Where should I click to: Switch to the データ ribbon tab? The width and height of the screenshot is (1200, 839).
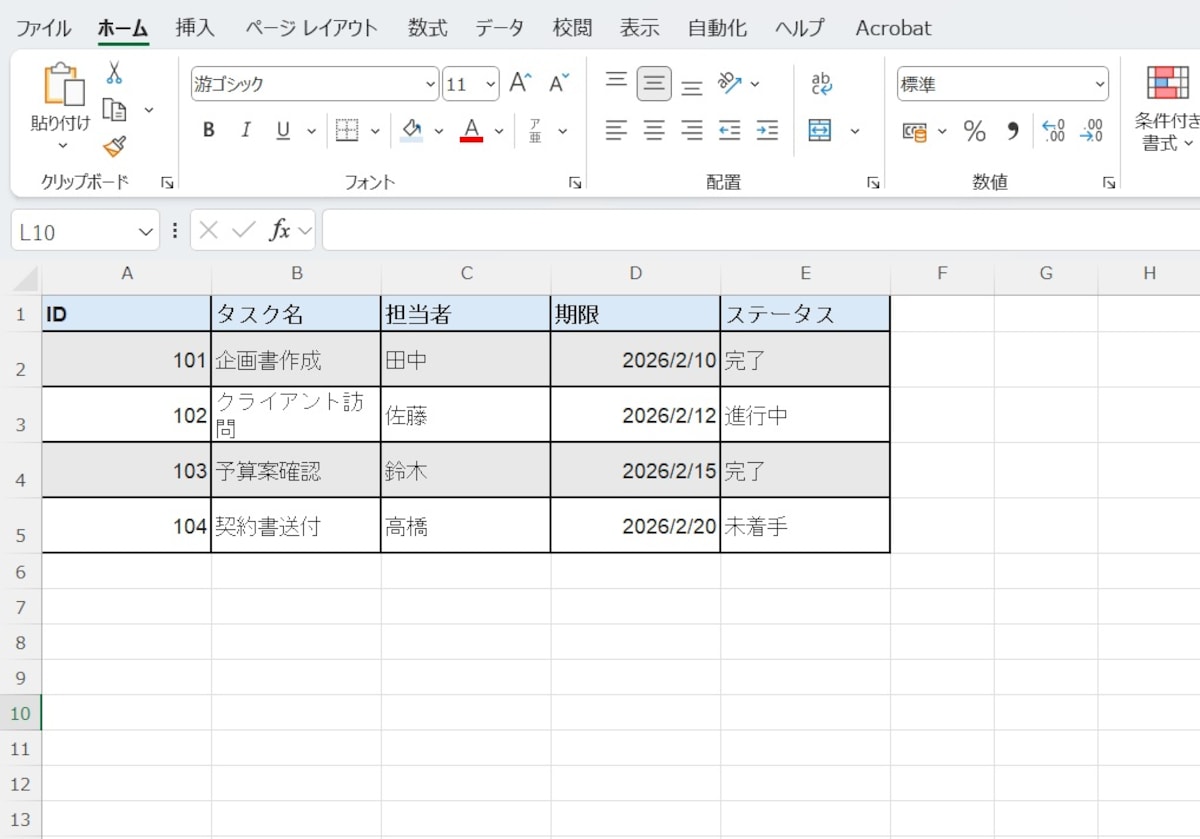point(499,28)
